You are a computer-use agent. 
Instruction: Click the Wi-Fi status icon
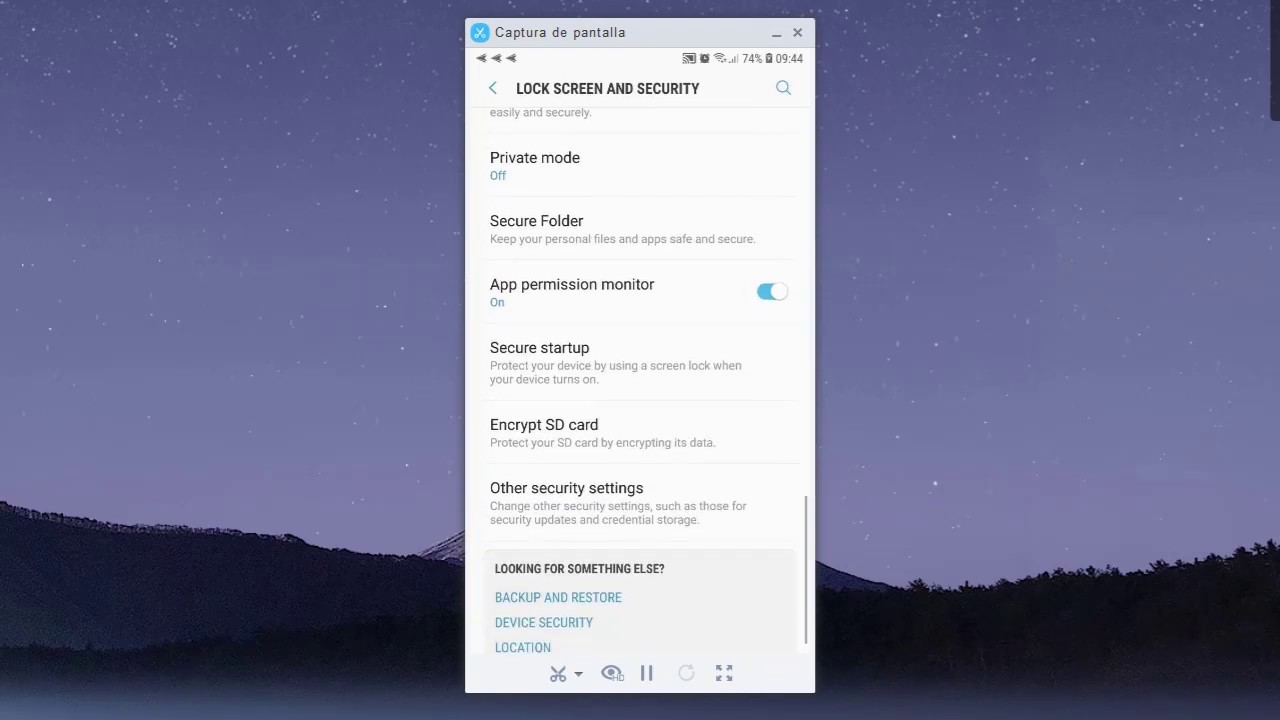pyautogui.click(x=719, y=59)
